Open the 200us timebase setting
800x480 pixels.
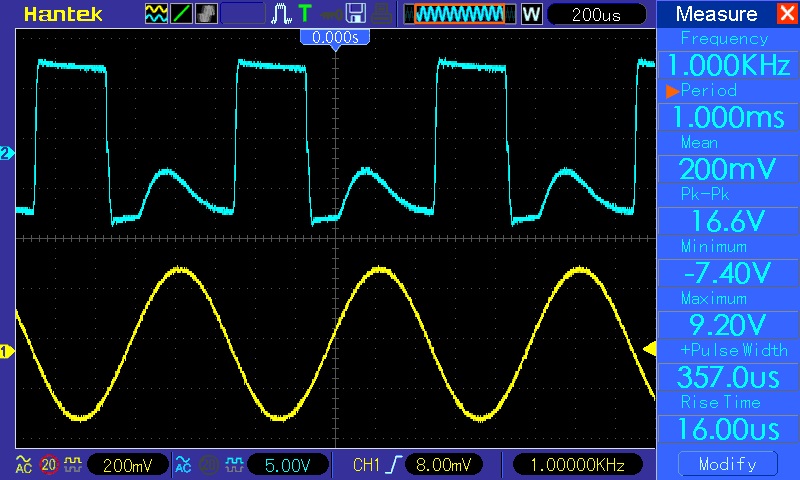click(x=596, y=14)
